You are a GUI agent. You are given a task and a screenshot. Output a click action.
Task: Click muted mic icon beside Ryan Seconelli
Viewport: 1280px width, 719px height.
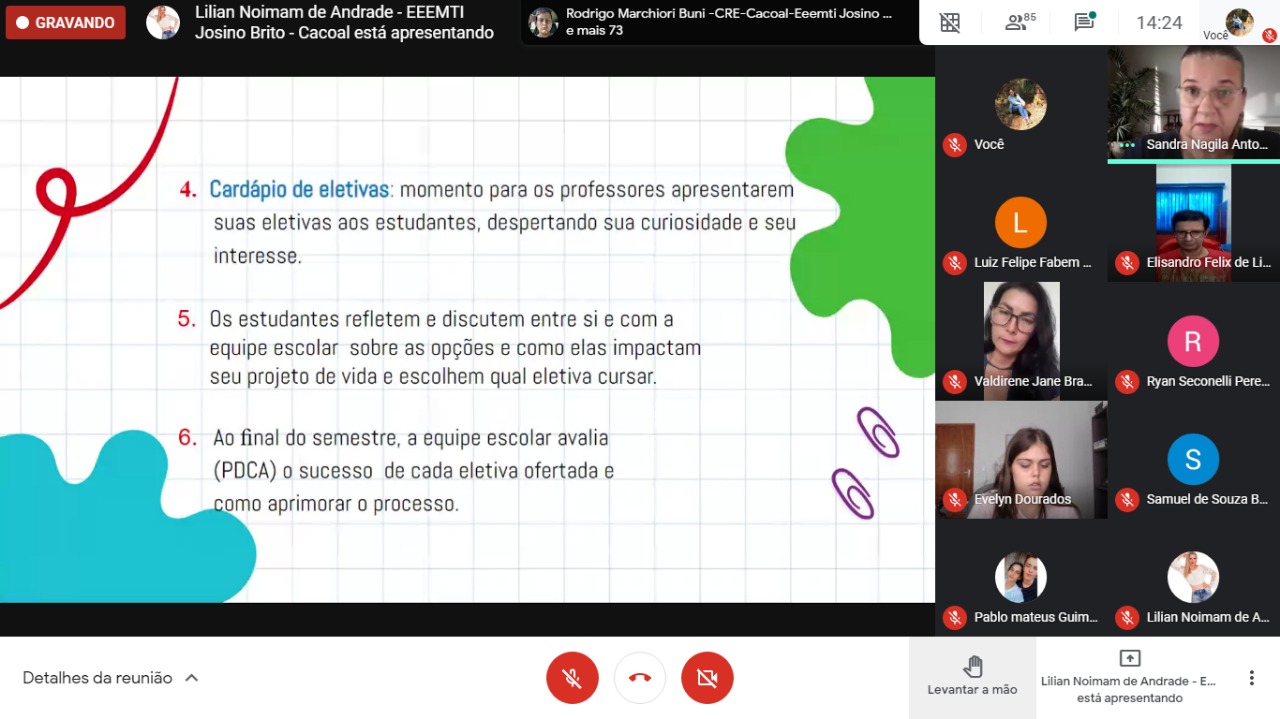pyautogui.click(x=1127, y=382)
